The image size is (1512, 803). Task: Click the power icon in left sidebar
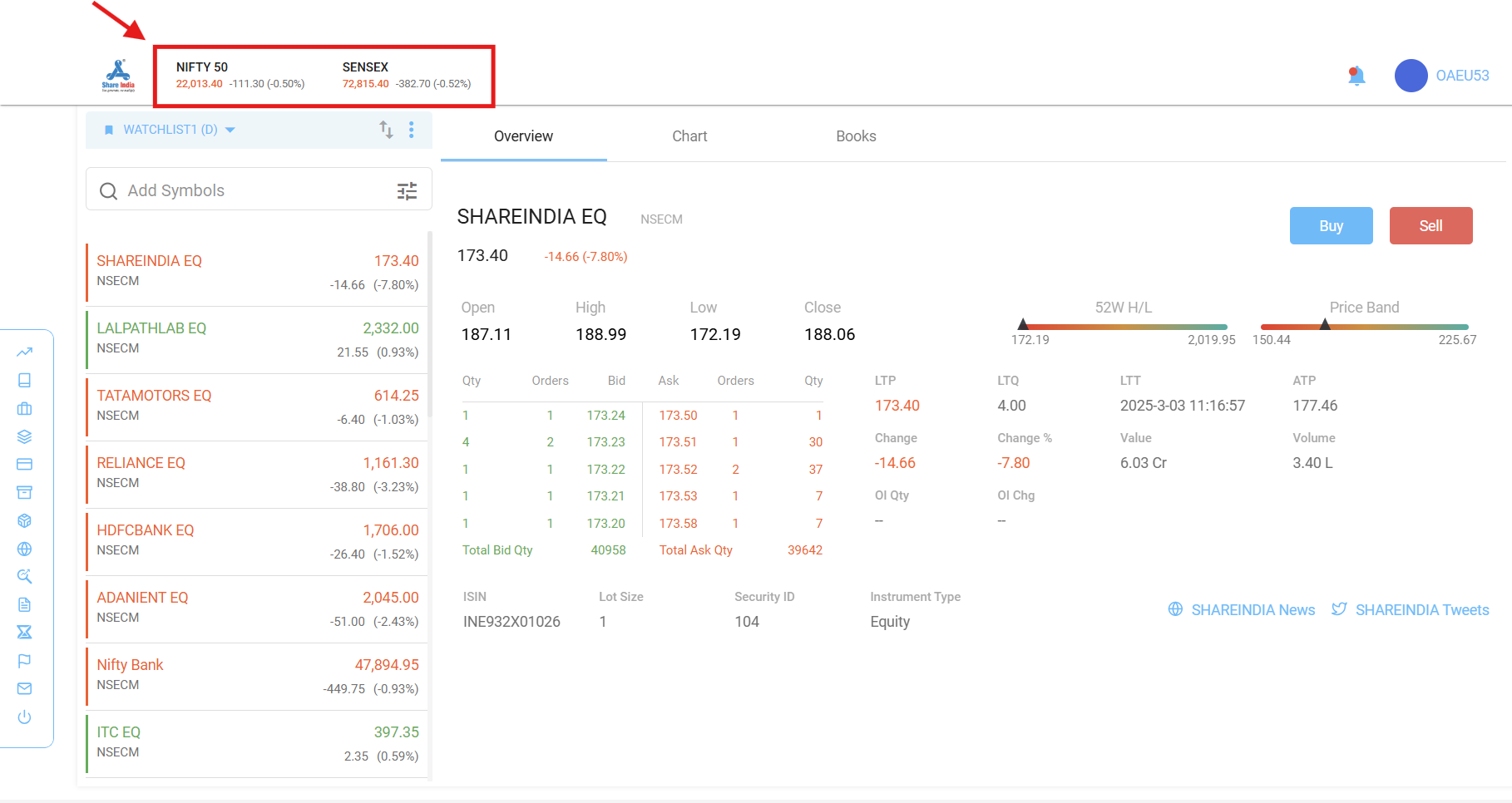[x=24, y=717]
